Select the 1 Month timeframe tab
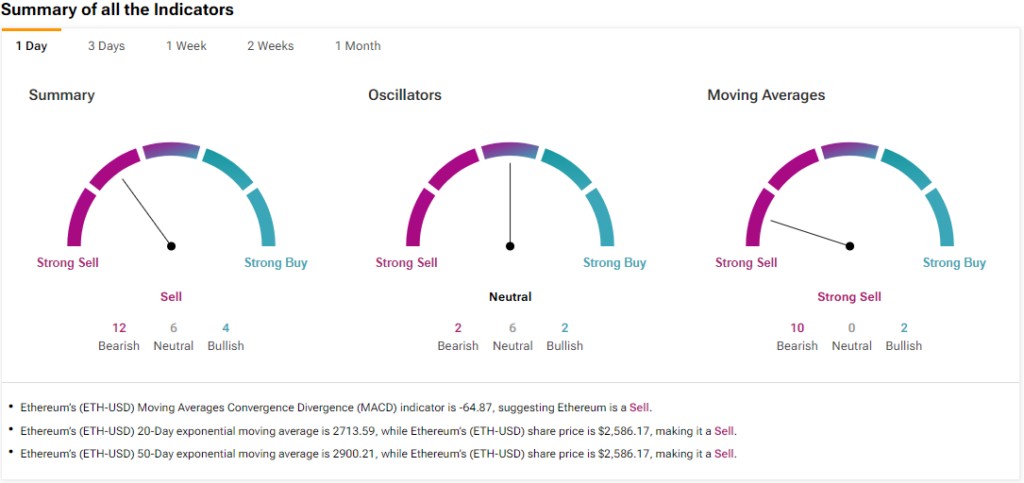The width and height of the screenshot is (1024, 483). point(357,46)
